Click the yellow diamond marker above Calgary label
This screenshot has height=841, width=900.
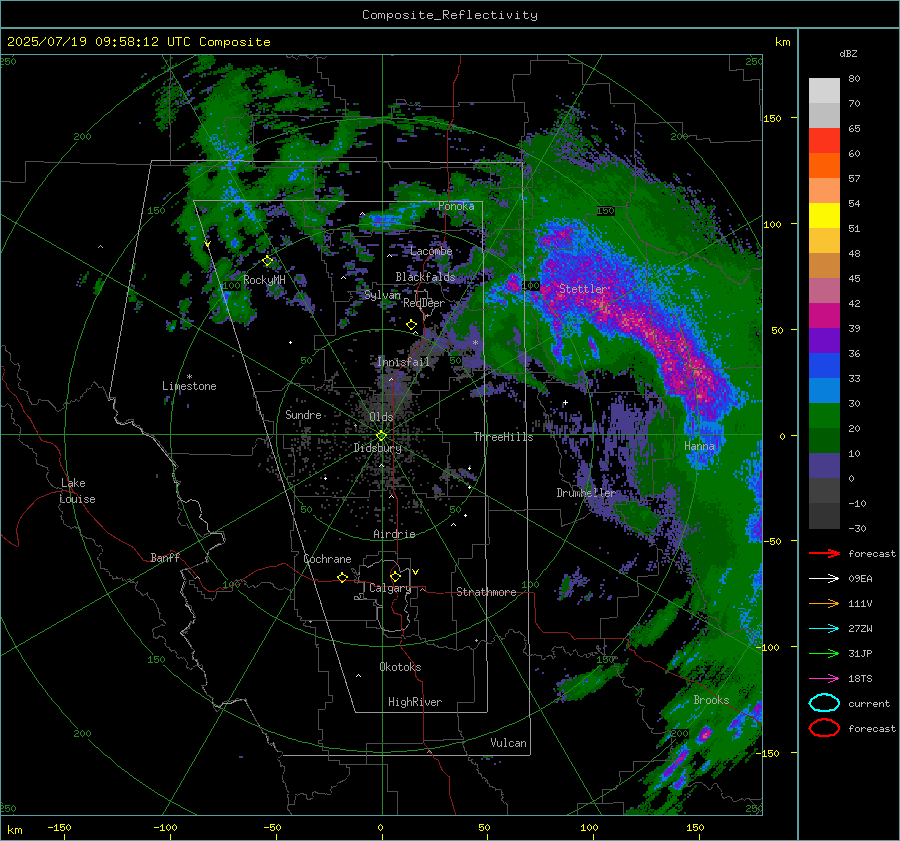(x=395, y=576)
